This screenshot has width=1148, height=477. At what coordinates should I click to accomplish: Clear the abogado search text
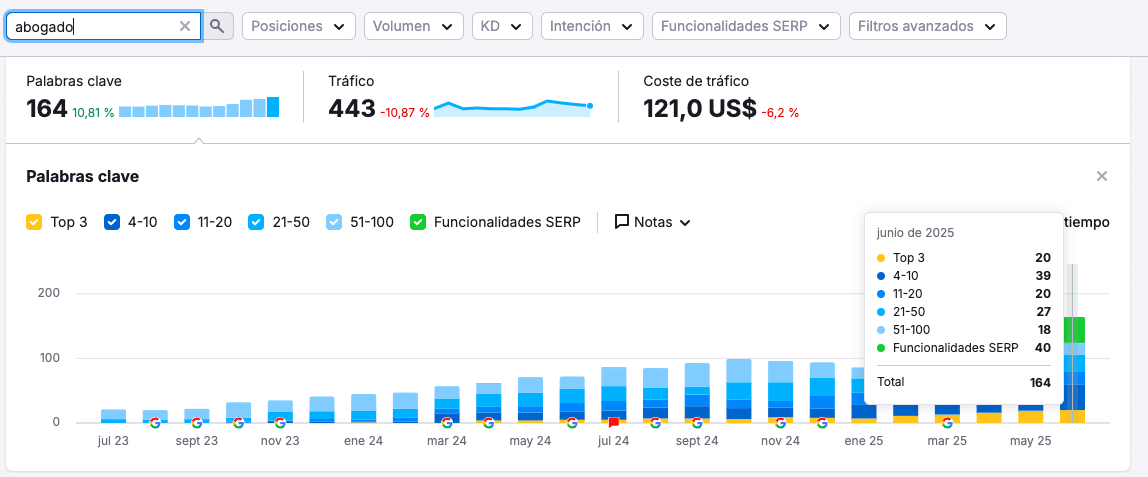[184, 26]
